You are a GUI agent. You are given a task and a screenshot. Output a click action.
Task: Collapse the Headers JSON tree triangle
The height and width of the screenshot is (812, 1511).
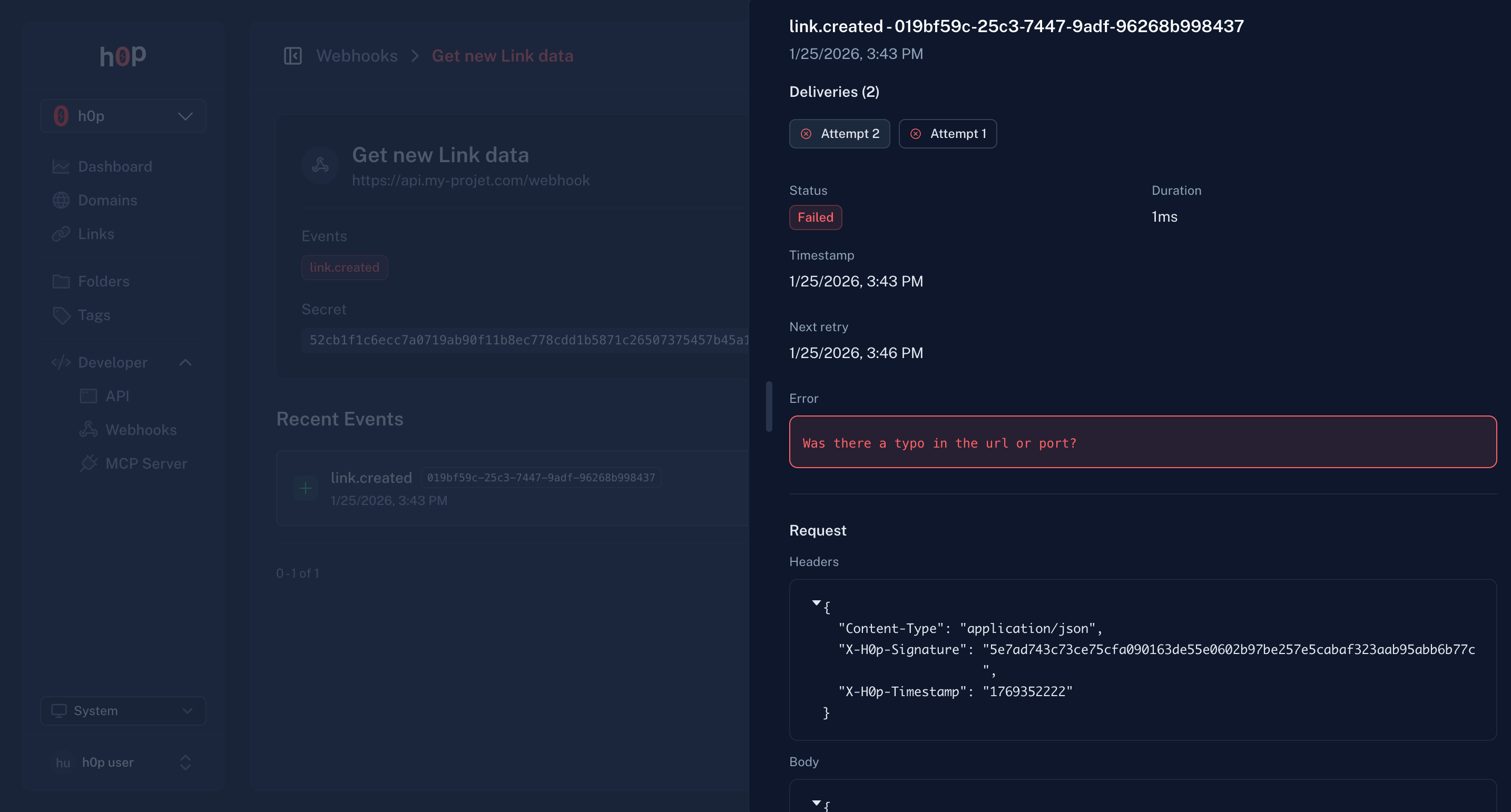(x=816, y=603)
